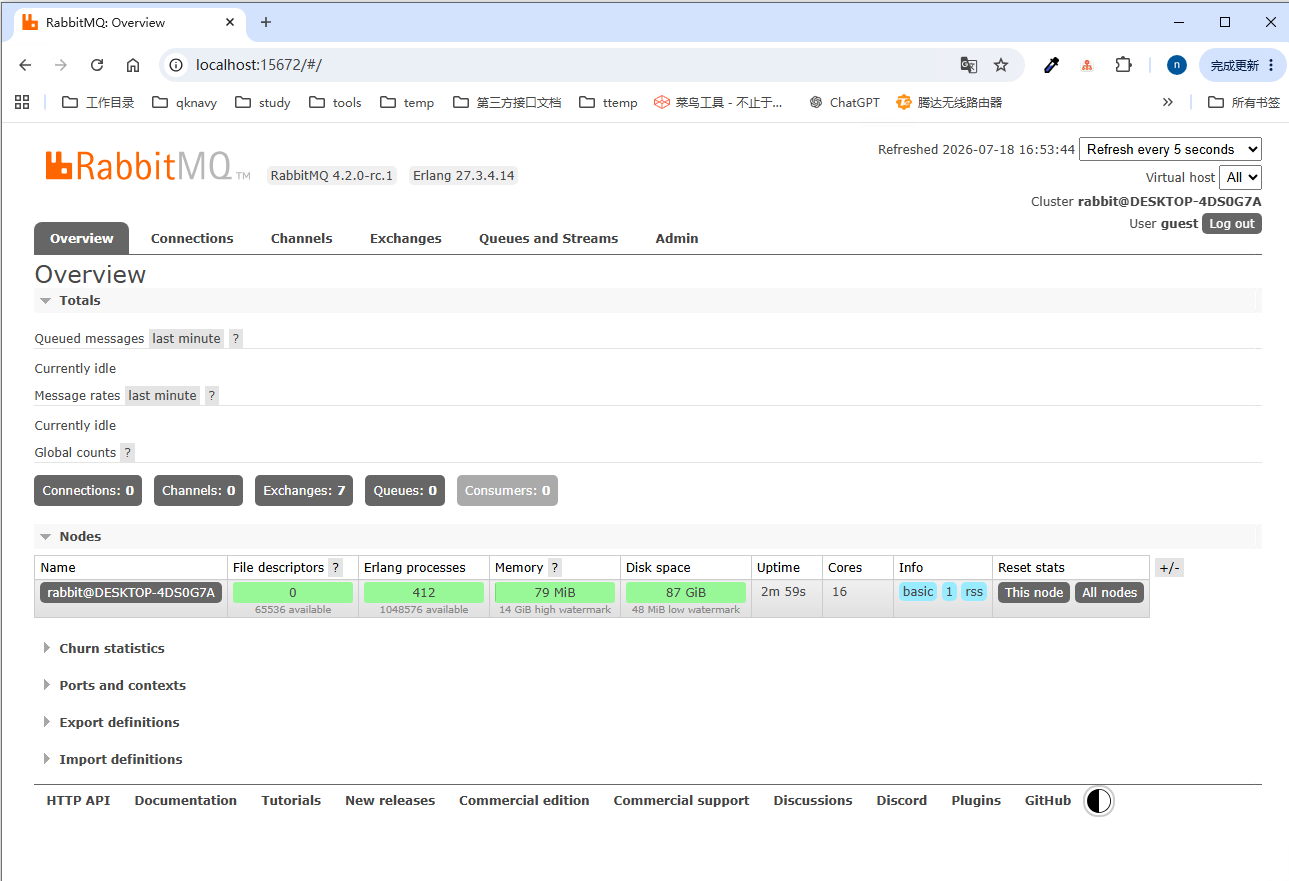
Task: Toggle the dark/light theme icon
Action: coord(1098,801)
